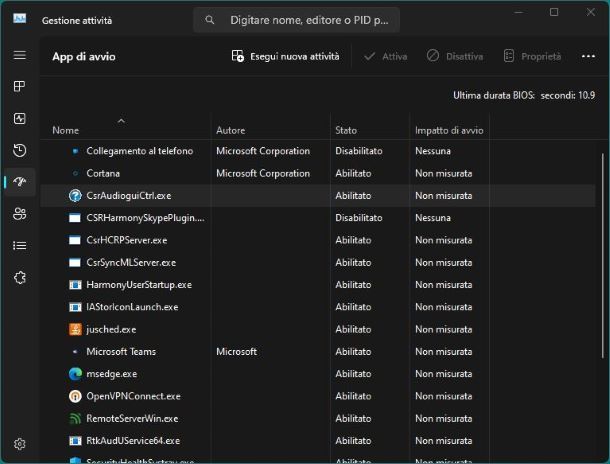Select RemoteServerWin.exe entry name
This screenshot has width=610, height=464.
click(132, 418)
